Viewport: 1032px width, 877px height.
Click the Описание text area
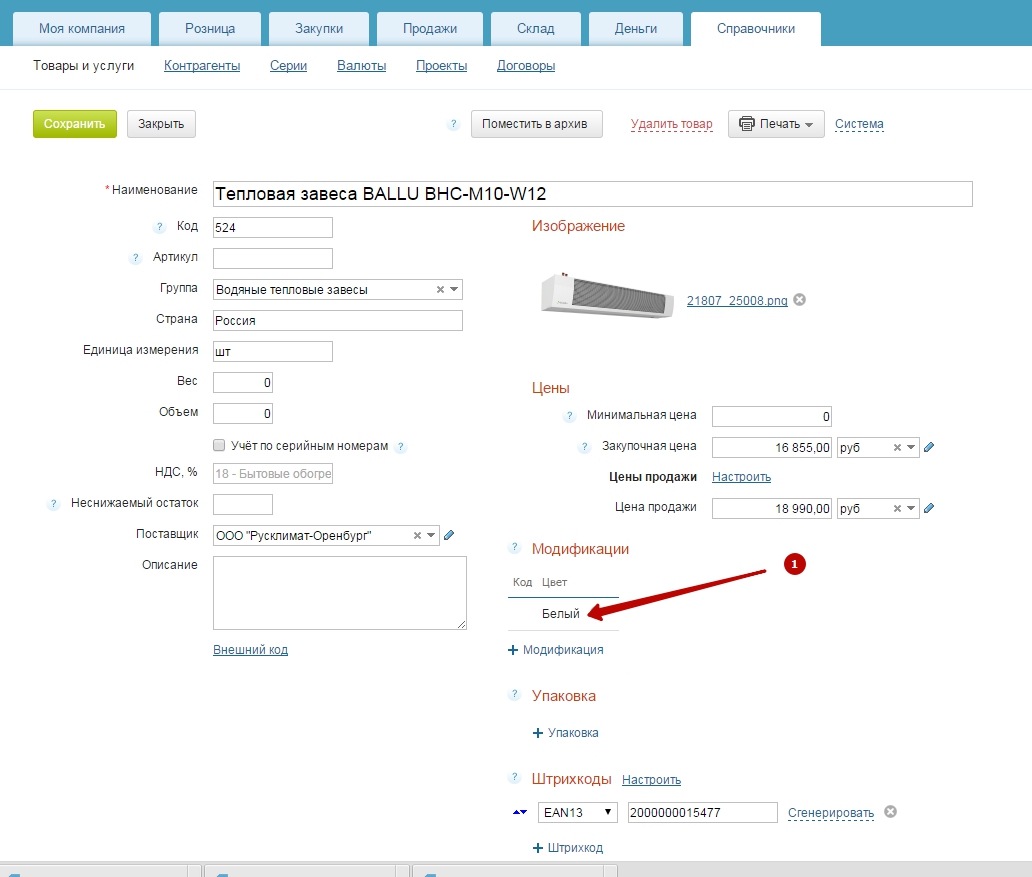click(340, 593)
